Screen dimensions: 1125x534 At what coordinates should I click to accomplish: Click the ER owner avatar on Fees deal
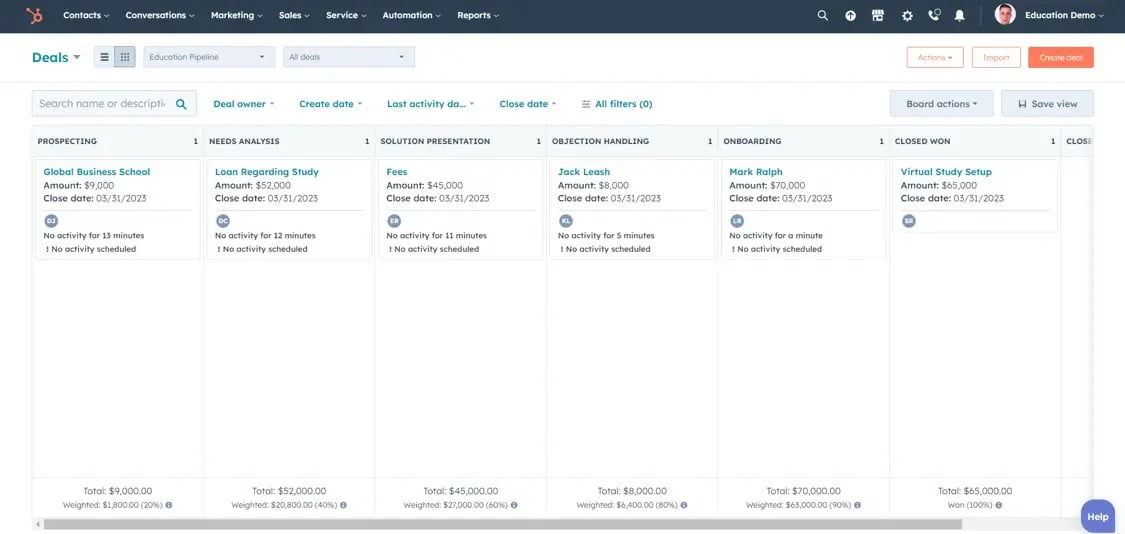394,221
